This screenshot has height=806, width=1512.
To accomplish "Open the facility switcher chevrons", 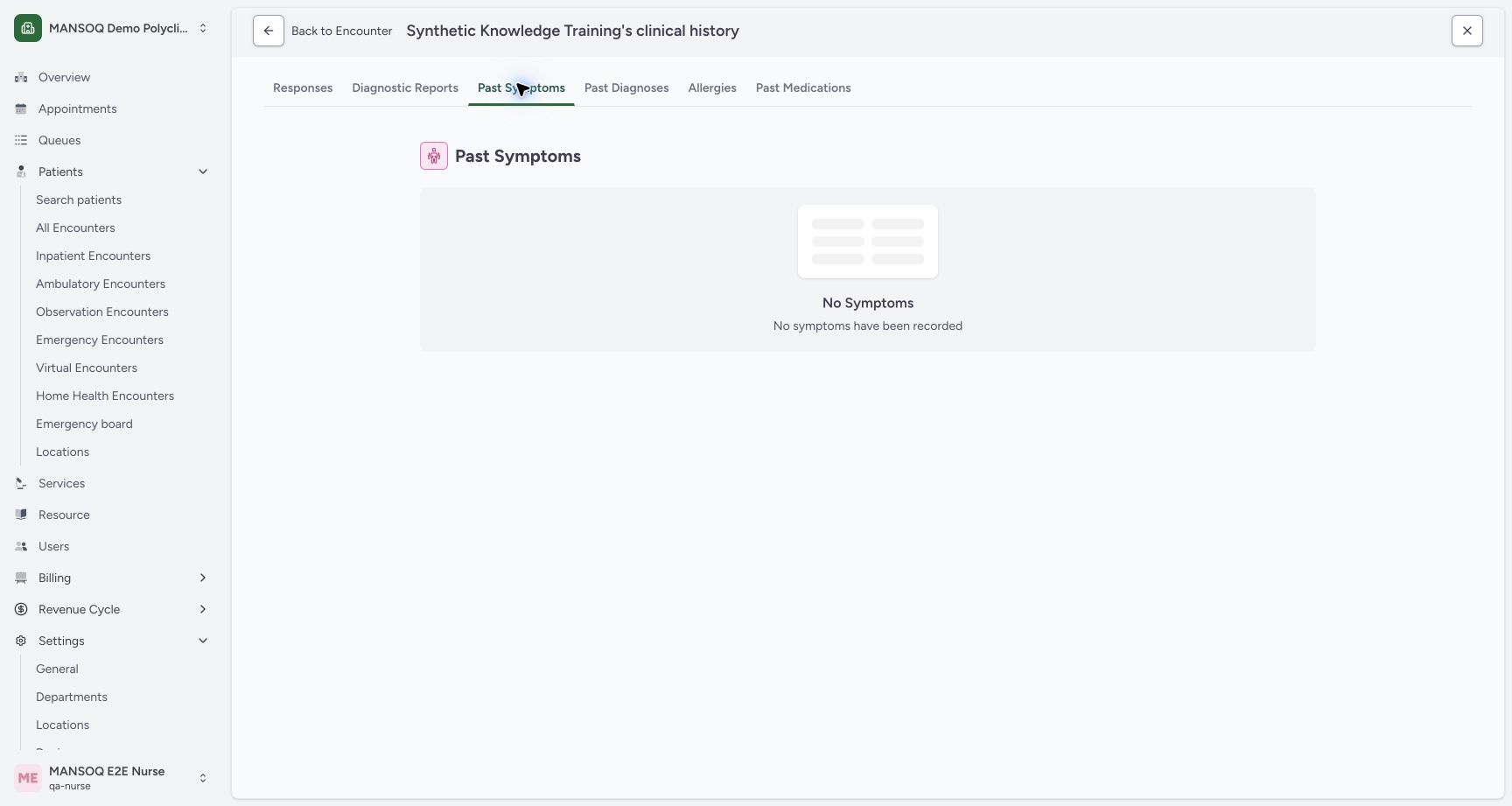I will coord(203,28).
